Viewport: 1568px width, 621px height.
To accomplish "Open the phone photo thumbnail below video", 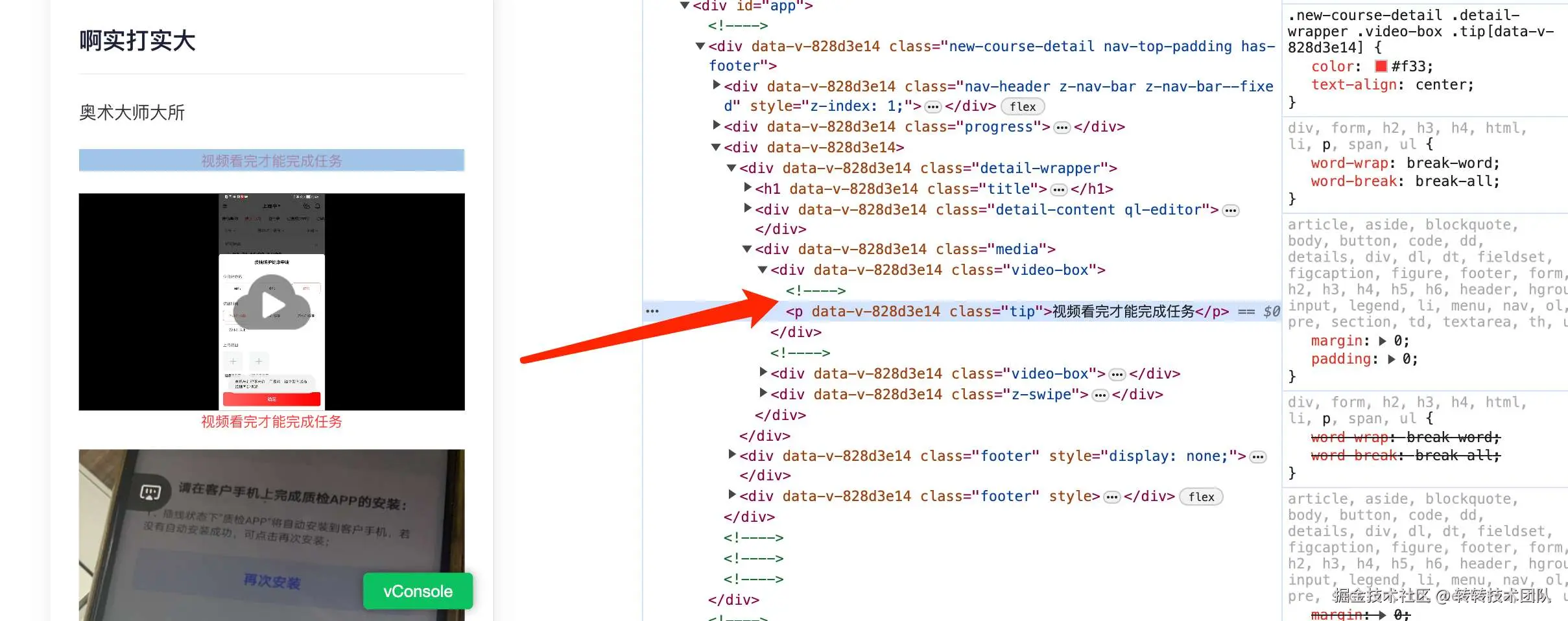I will click(x=272, y=535).
